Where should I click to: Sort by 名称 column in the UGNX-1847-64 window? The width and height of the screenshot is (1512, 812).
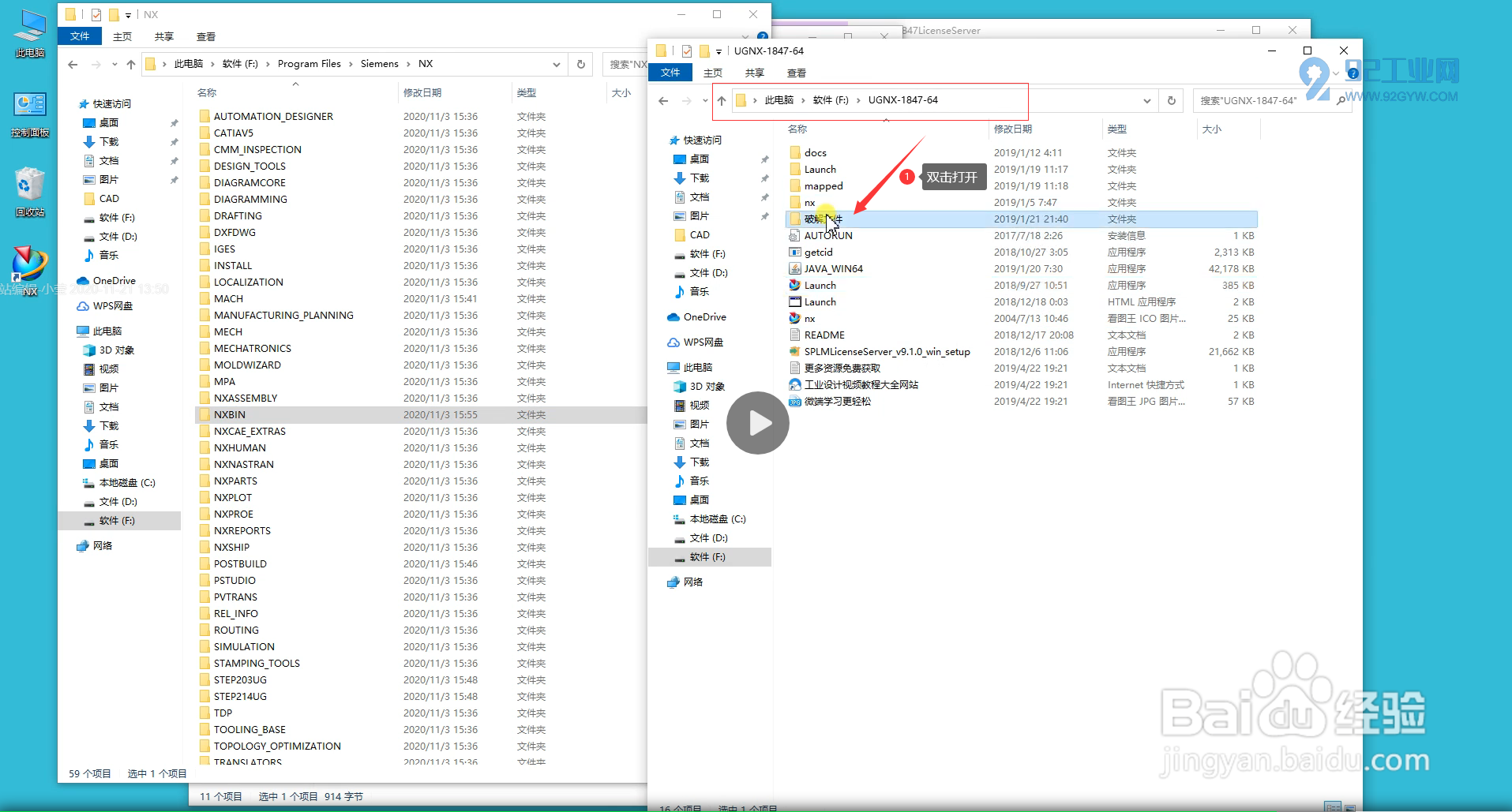coord(797,129)
